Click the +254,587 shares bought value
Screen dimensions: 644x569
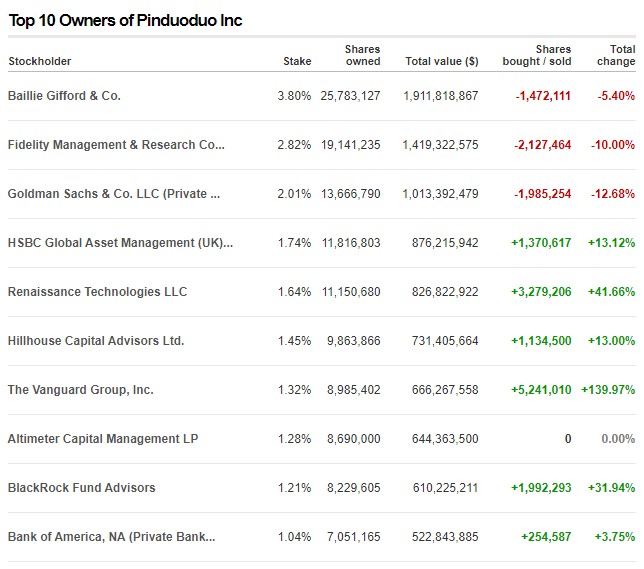tap(546, 537)
